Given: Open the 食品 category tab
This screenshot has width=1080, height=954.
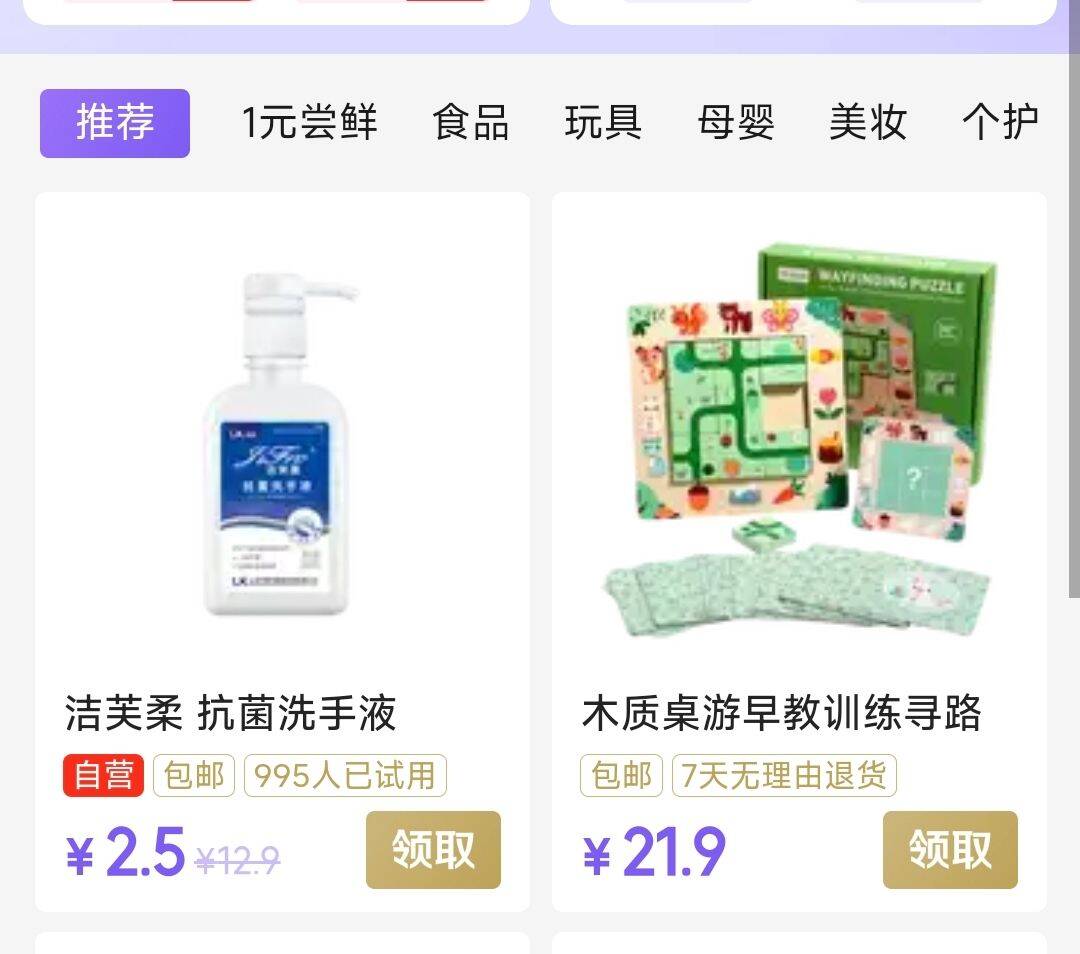Looking at the screenshot, I should (x=471, y=123).
